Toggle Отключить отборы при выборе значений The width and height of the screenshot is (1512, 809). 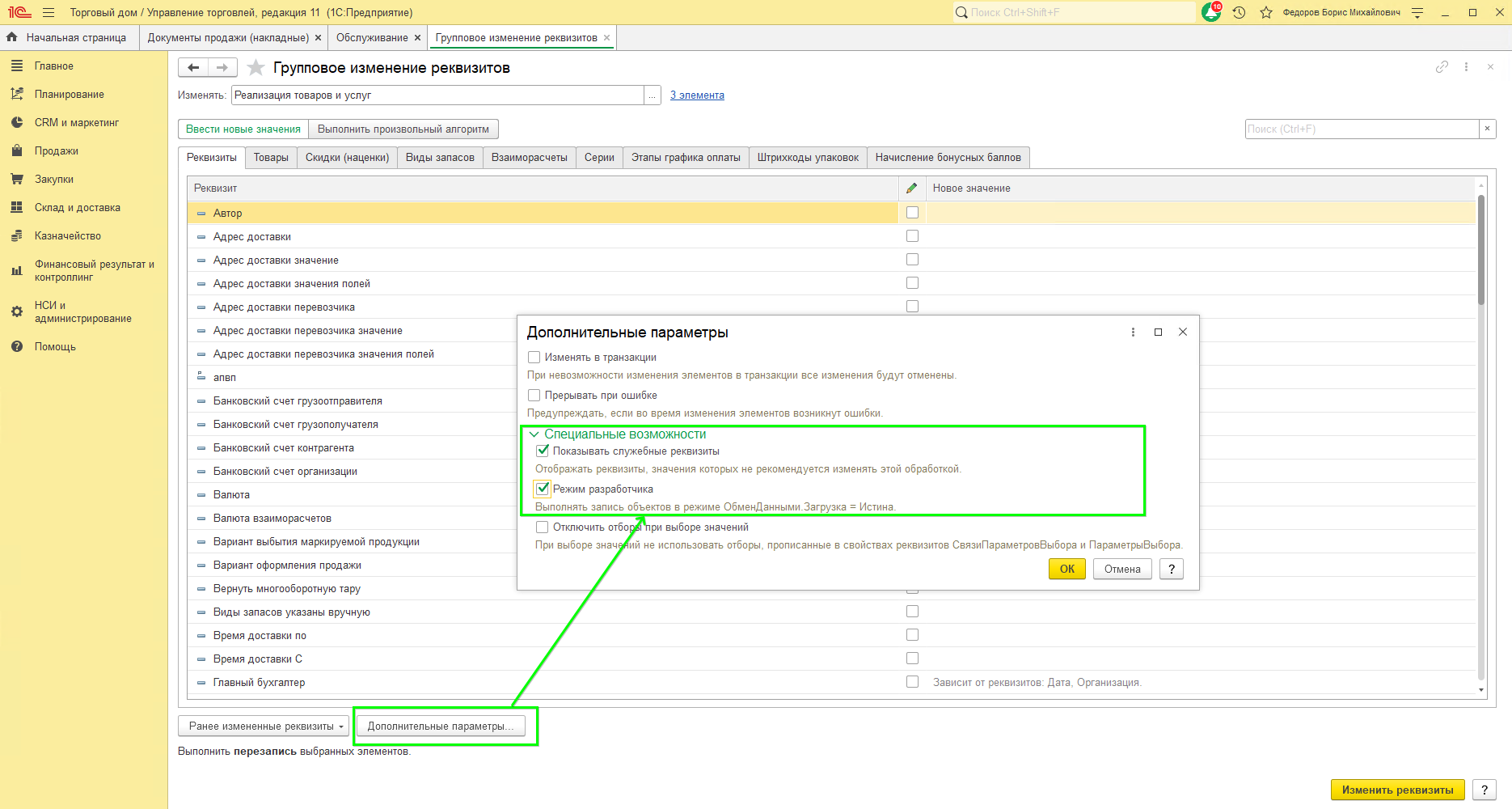click(x=543, y=527)
